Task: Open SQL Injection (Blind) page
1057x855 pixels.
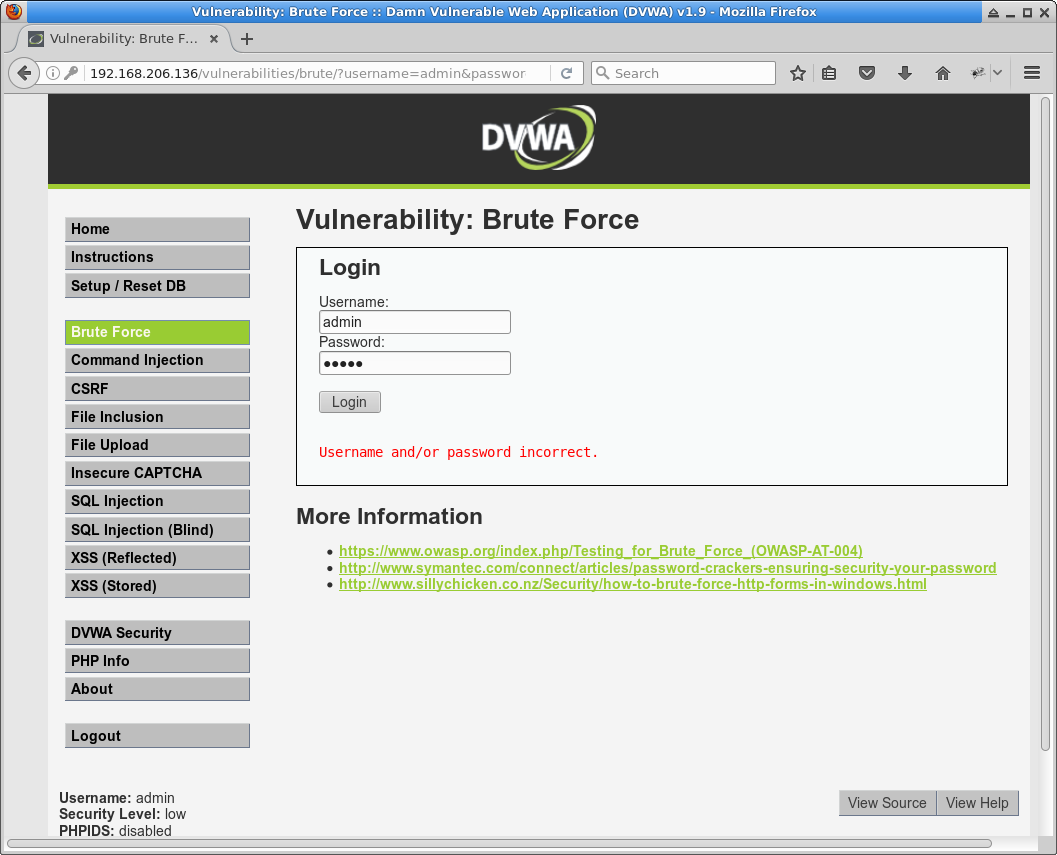Action: (157, 530)
